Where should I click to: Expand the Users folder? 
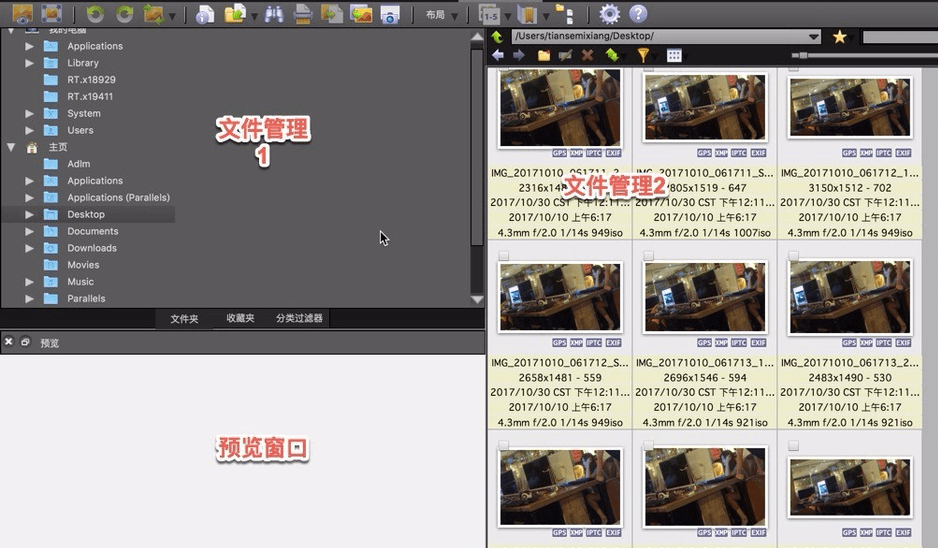29,130
